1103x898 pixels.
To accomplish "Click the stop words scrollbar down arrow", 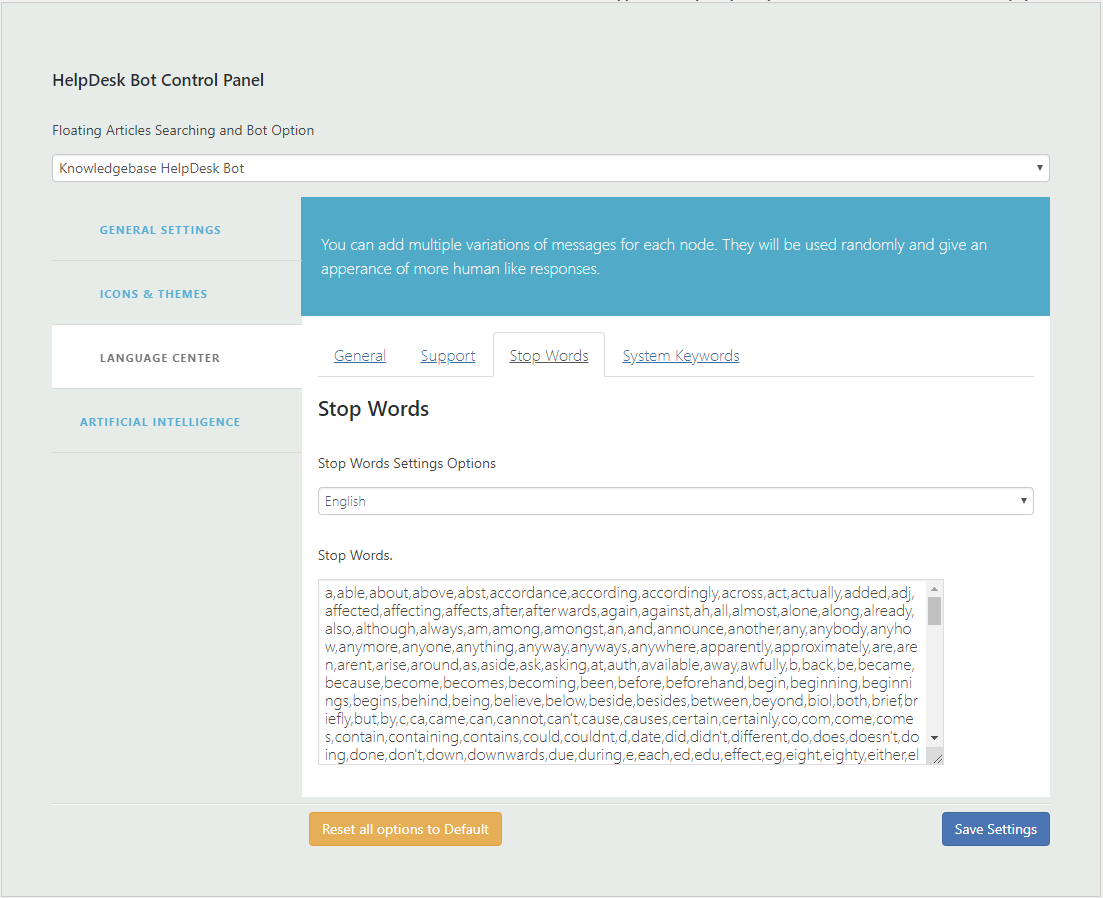I will [x=934, y=738].
